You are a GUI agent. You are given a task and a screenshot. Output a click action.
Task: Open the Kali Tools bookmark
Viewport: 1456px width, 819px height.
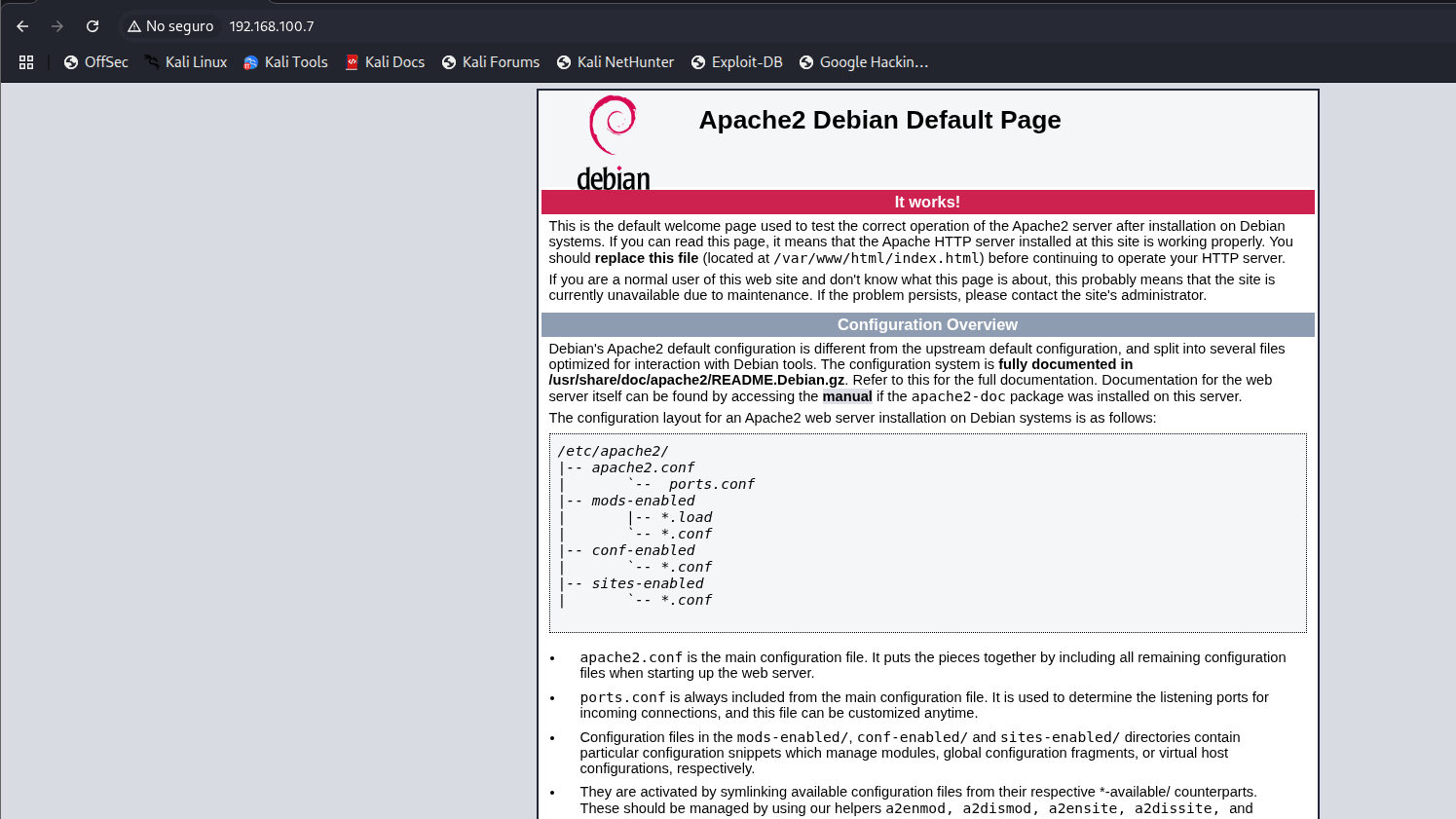click(286, 62)
